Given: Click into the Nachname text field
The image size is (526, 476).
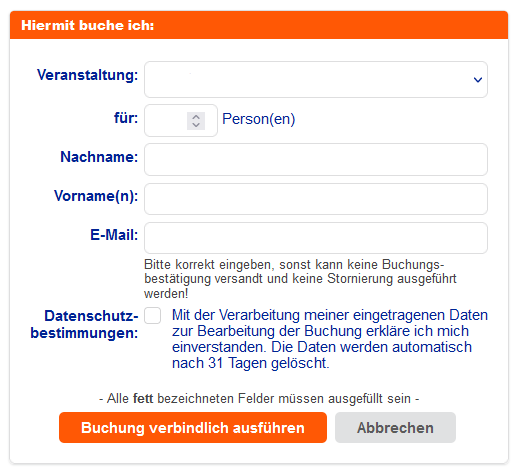Looking at the screenshot, I should click(x=316, y=160).
